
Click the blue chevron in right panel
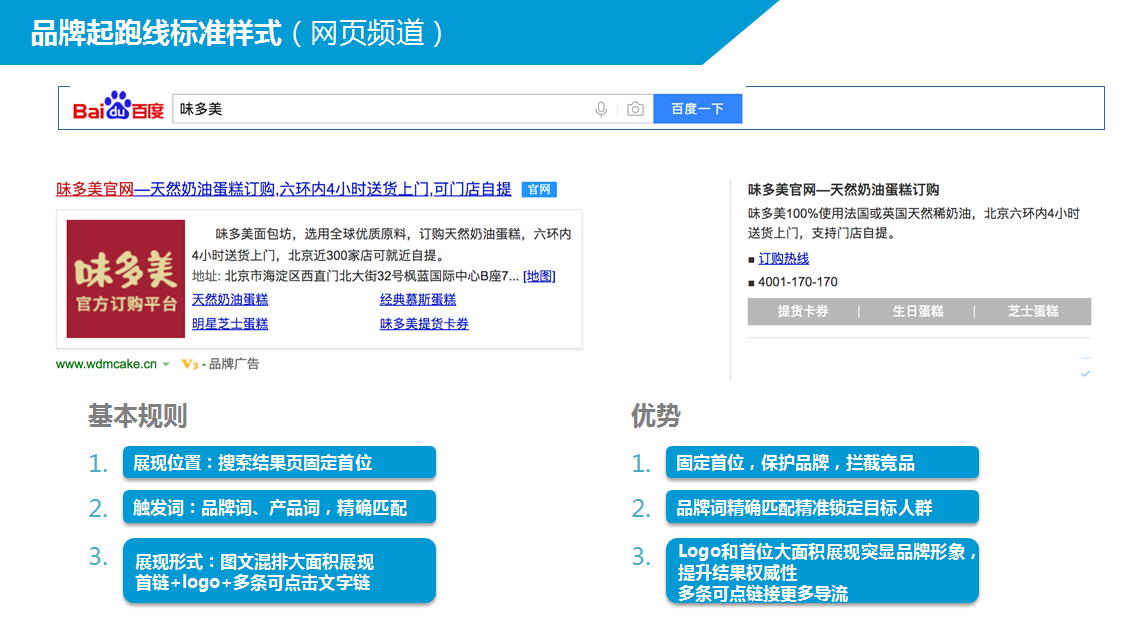[x=1085, y=374]
